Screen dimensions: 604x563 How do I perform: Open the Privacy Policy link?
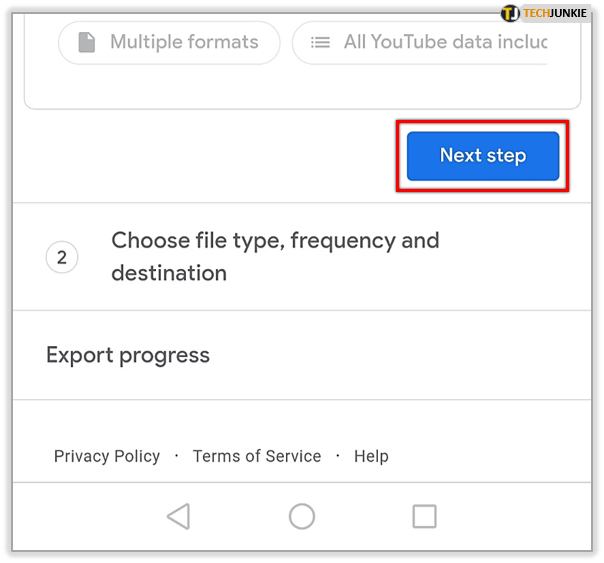point(107,456)
